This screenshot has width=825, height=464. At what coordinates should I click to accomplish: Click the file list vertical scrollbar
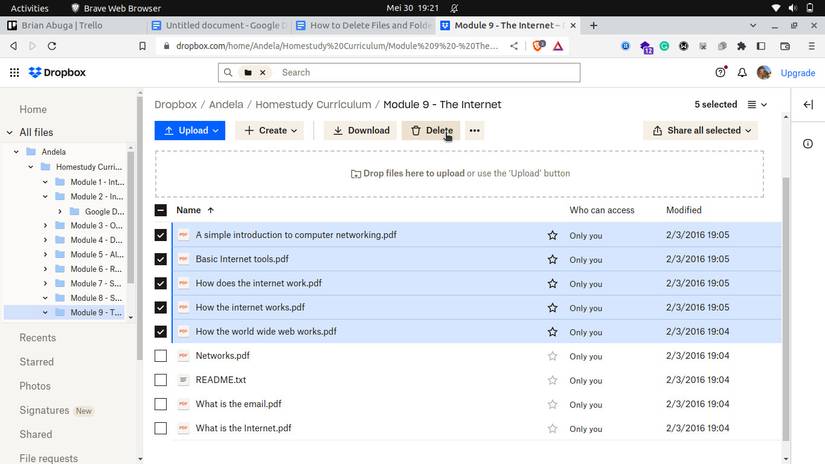786,310
